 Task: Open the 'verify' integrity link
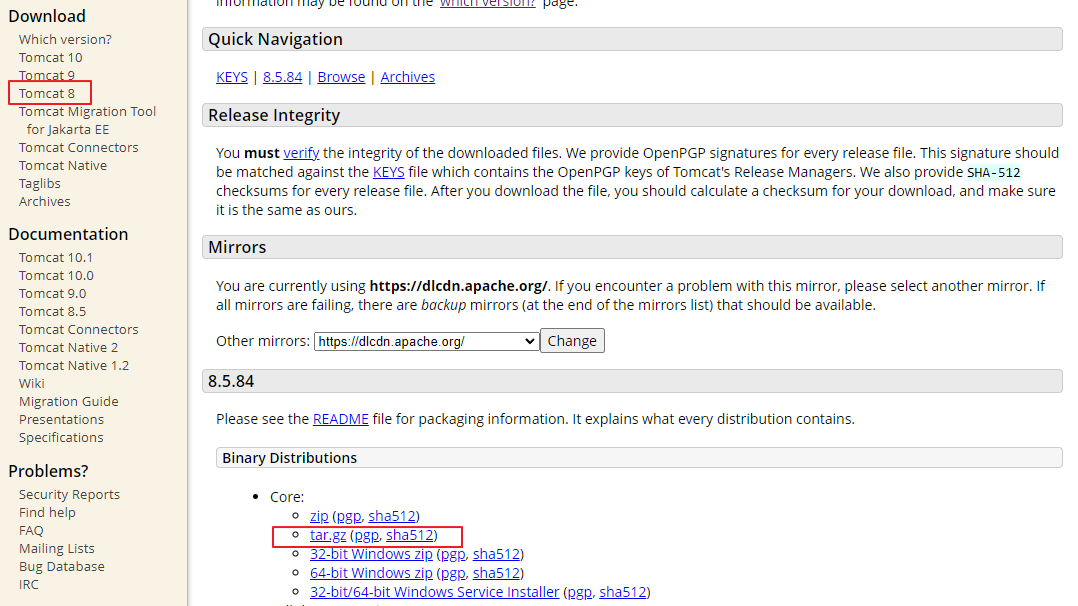tap(301, 153)
